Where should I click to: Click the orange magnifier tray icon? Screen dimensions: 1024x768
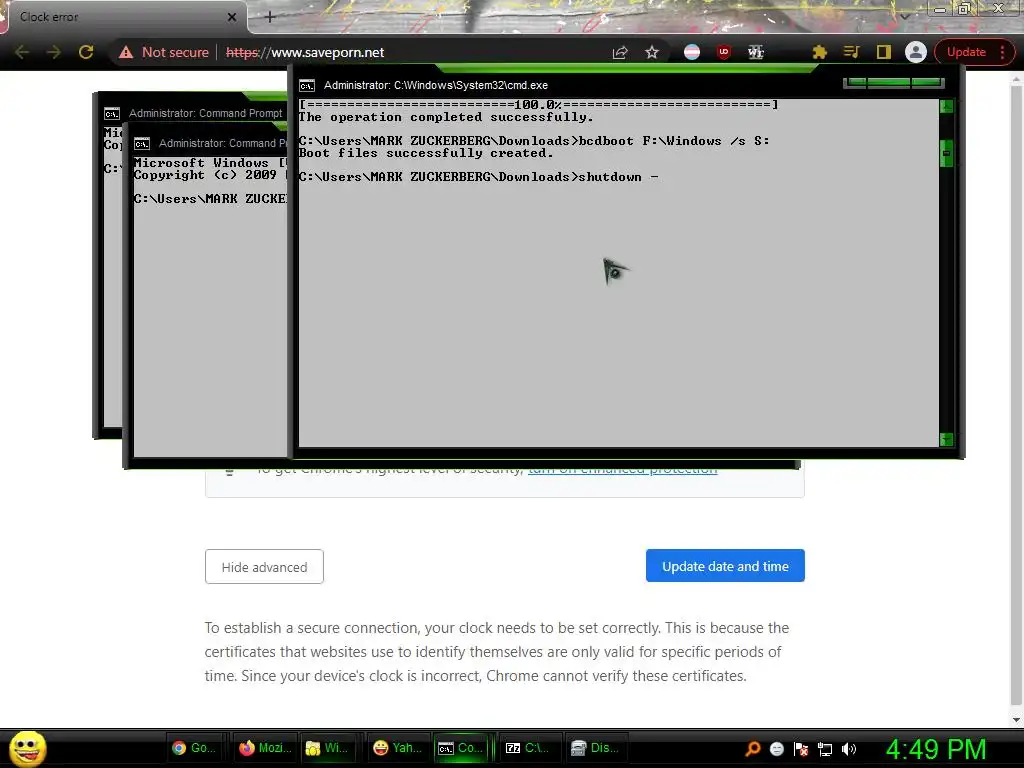coord(753,748)
